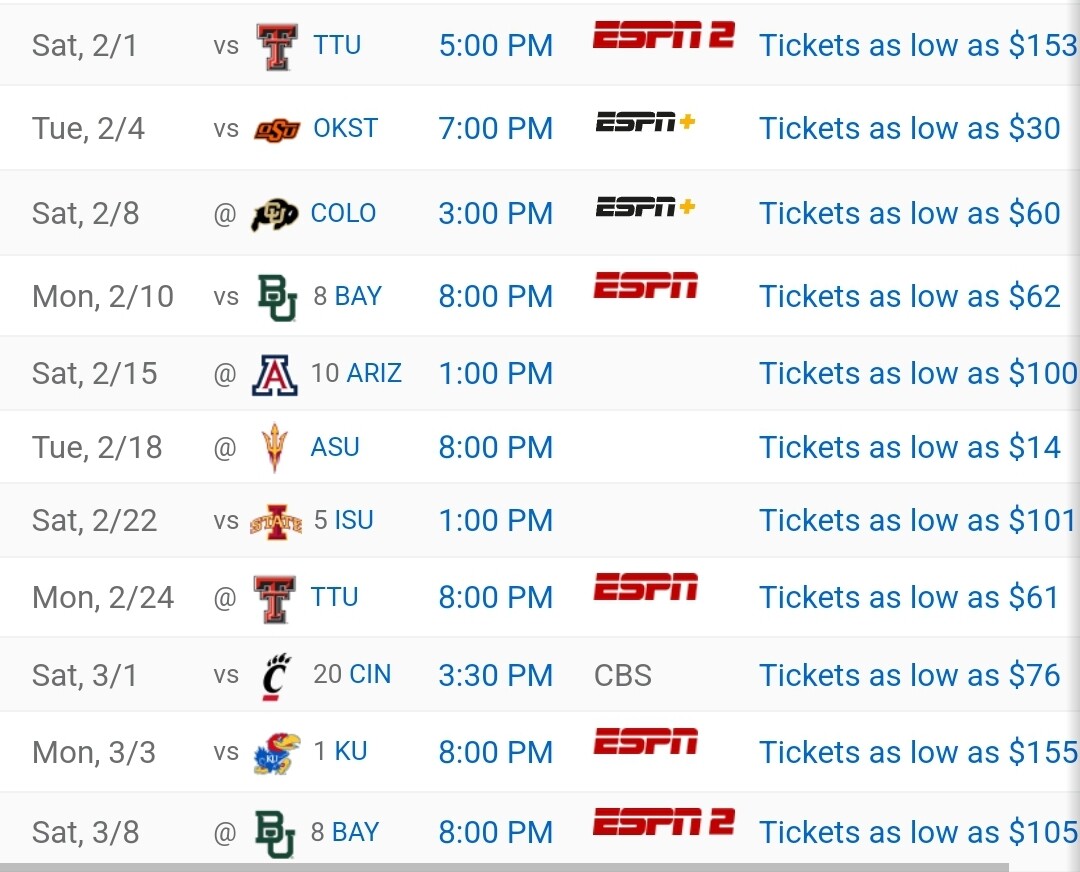Click the Kansas Jayhawk logo
This screenshot has height=872, width=1080.
[277, 753]
